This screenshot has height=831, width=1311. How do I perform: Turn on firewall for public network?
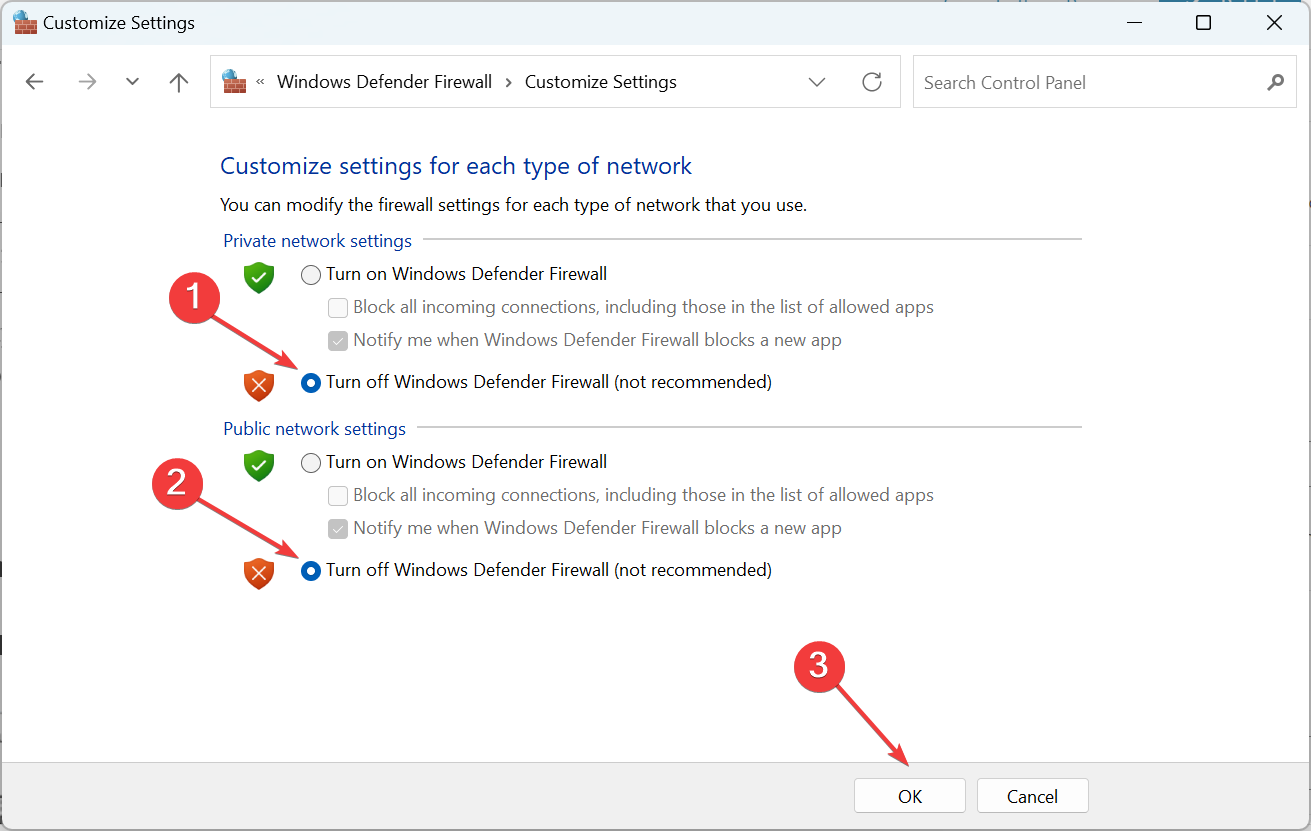311,462
